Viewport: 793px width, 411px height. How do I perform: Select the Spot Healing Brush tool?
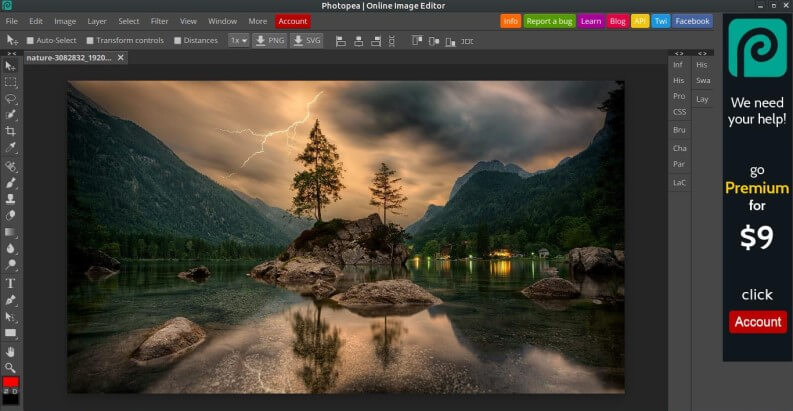point(10,166)
